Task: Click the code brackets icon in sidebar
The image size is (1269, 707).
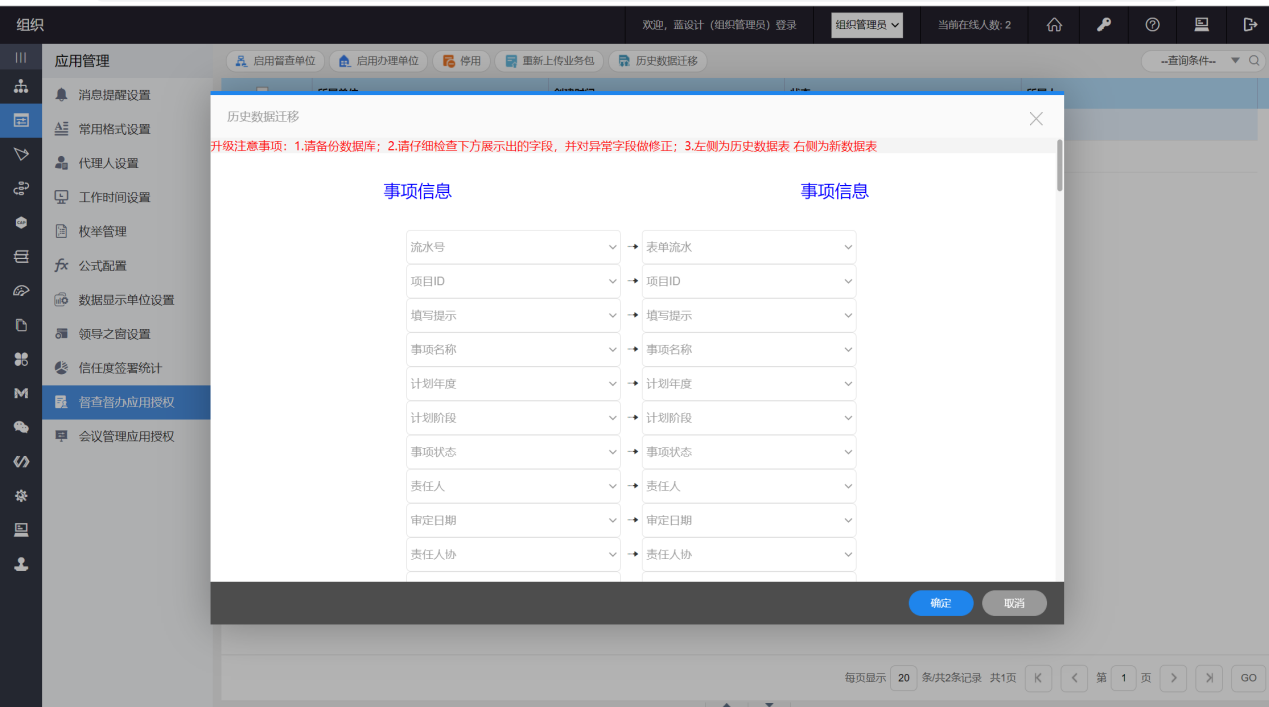Action: click(20, 461)
